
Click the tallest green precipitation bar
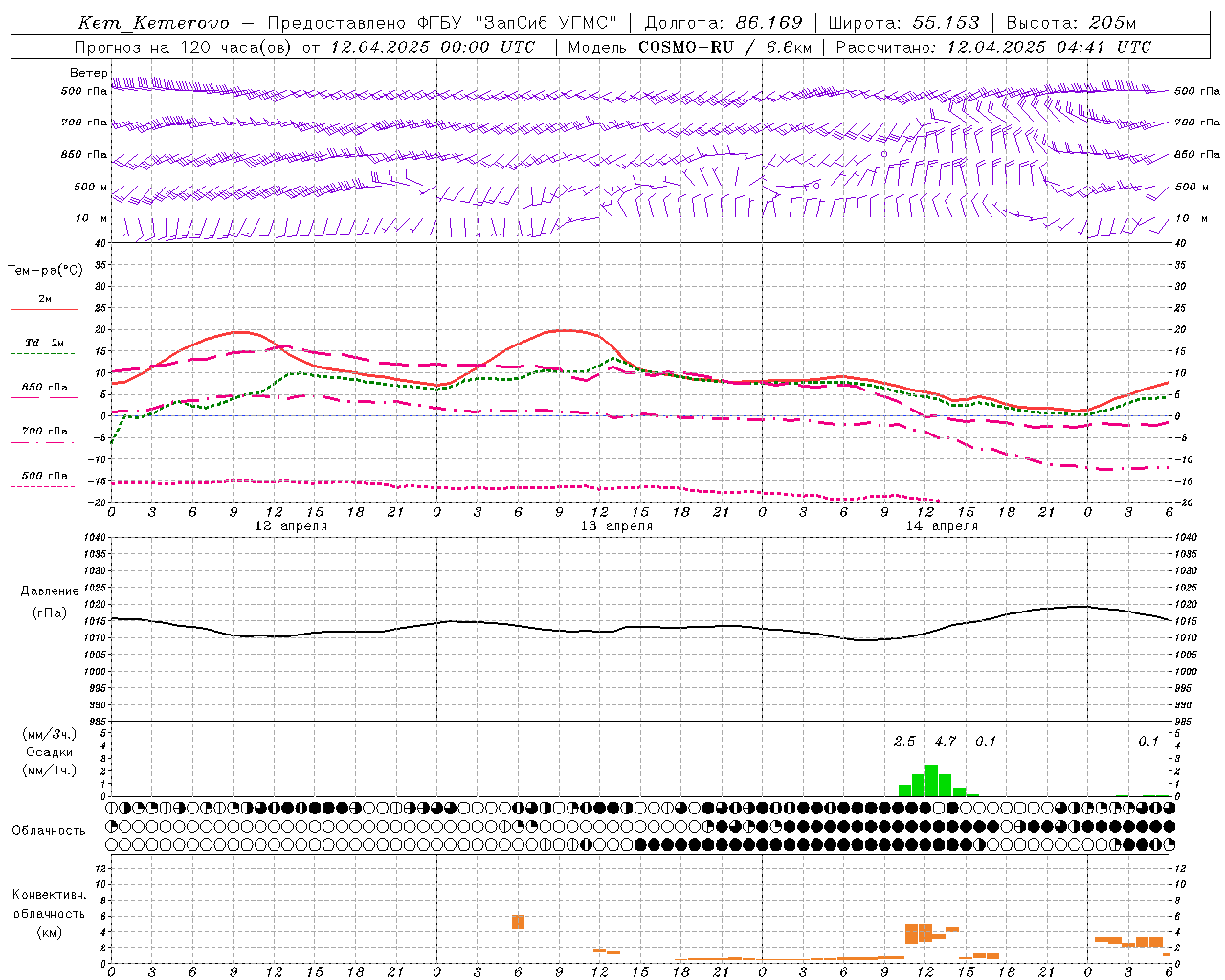931,781
